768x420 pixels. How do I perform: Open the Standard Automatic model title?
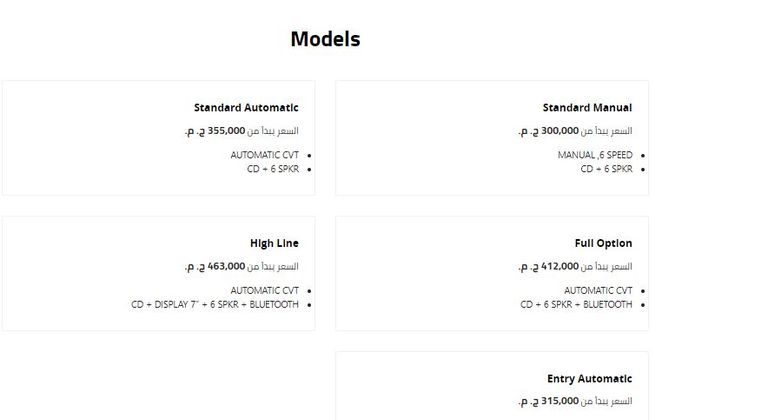tap(246, 108)
